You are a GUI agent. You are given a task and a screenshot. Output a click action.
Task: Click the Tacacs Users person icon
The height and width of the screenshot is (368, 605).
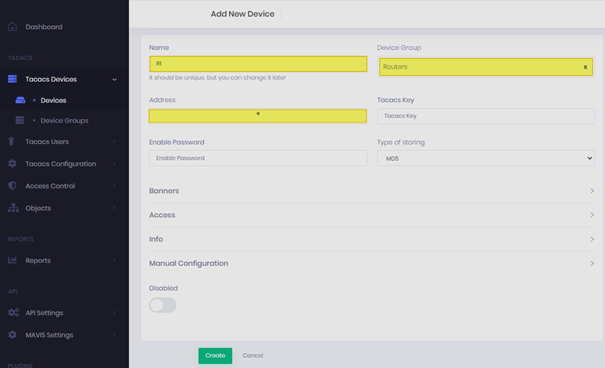(x=12, y=142)
